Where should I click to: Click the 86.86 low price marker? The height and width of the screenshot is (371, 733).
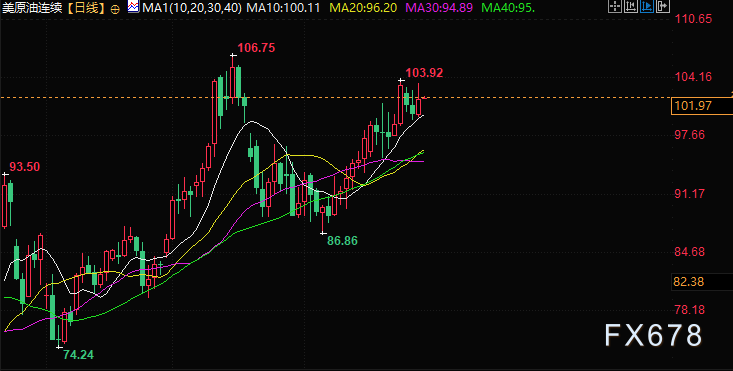[x=342, y=241]
